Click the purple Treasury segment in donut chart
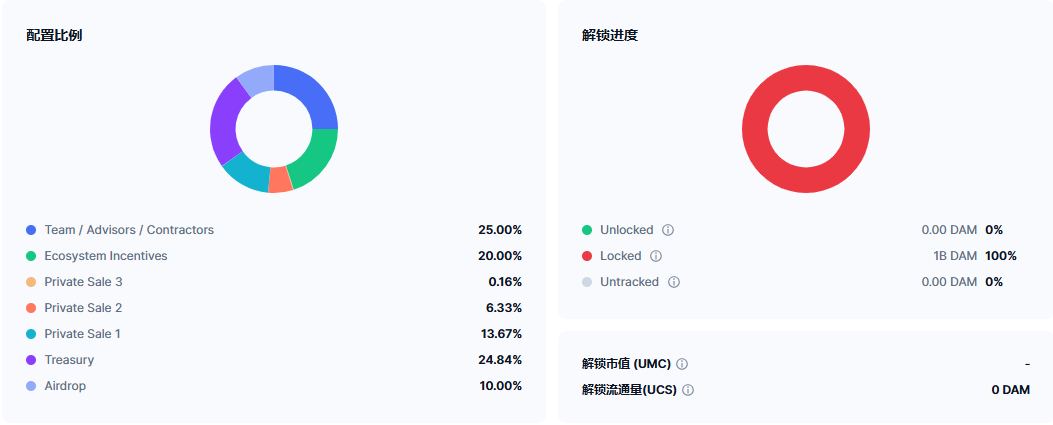The height and width of the screenshot is (425, 1053). [x=224, y=122]
